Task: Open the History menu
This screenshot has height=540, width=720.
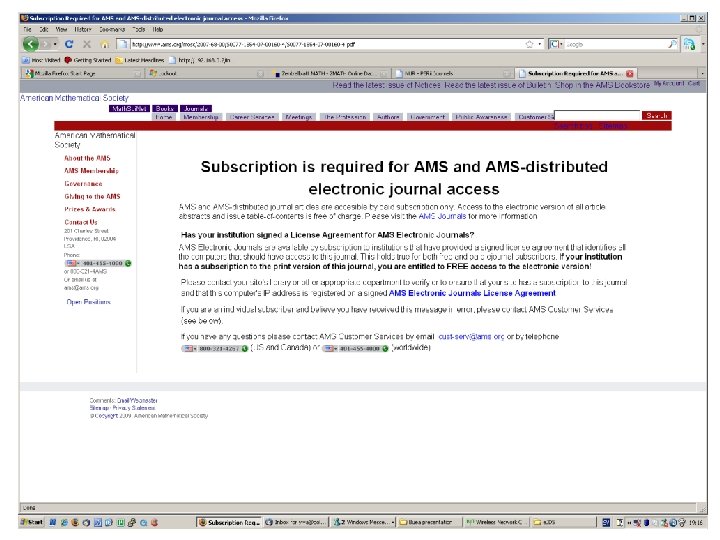Action: pyautogui.click(x=83, y=29)
